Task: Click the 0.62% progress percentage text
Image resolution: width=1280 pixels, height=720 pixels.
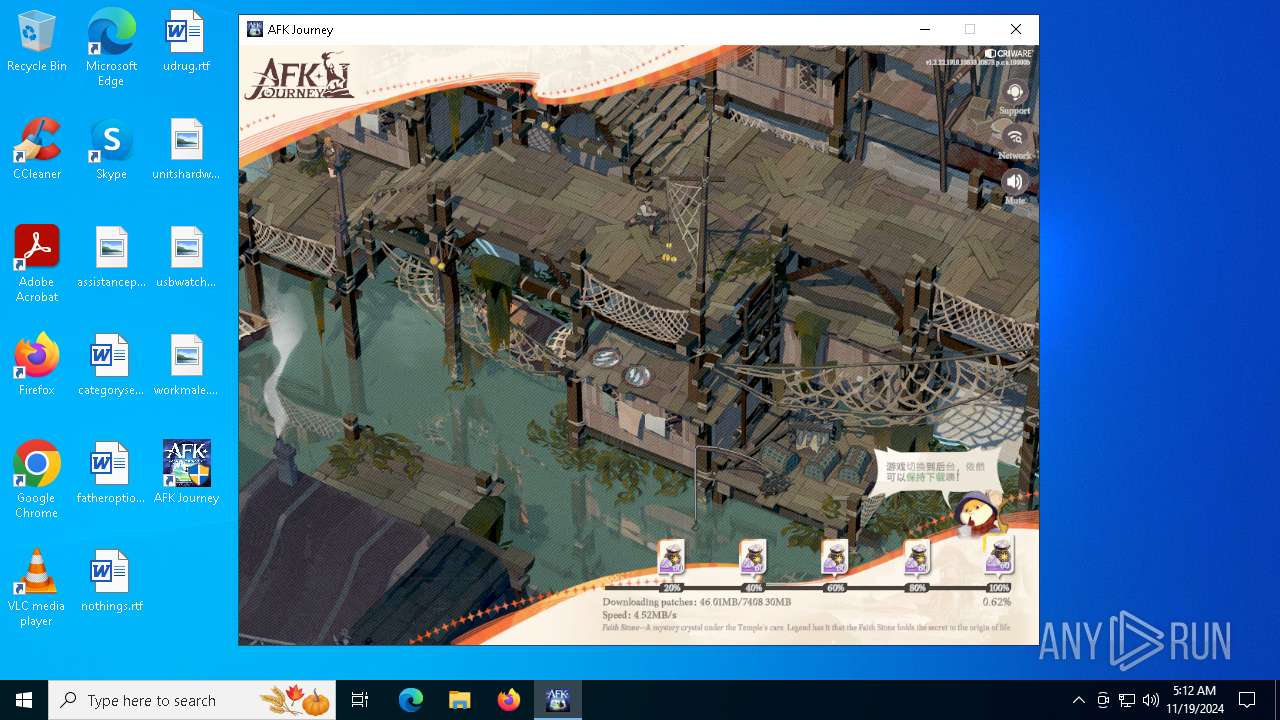Action: click(996, 602)
